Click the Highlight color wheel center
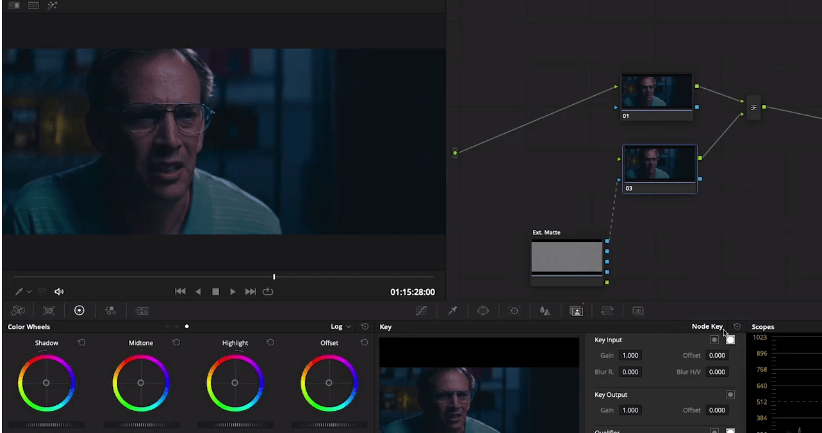Image resolution: width=822 pixels, height=433 pixels. point(235,383)
